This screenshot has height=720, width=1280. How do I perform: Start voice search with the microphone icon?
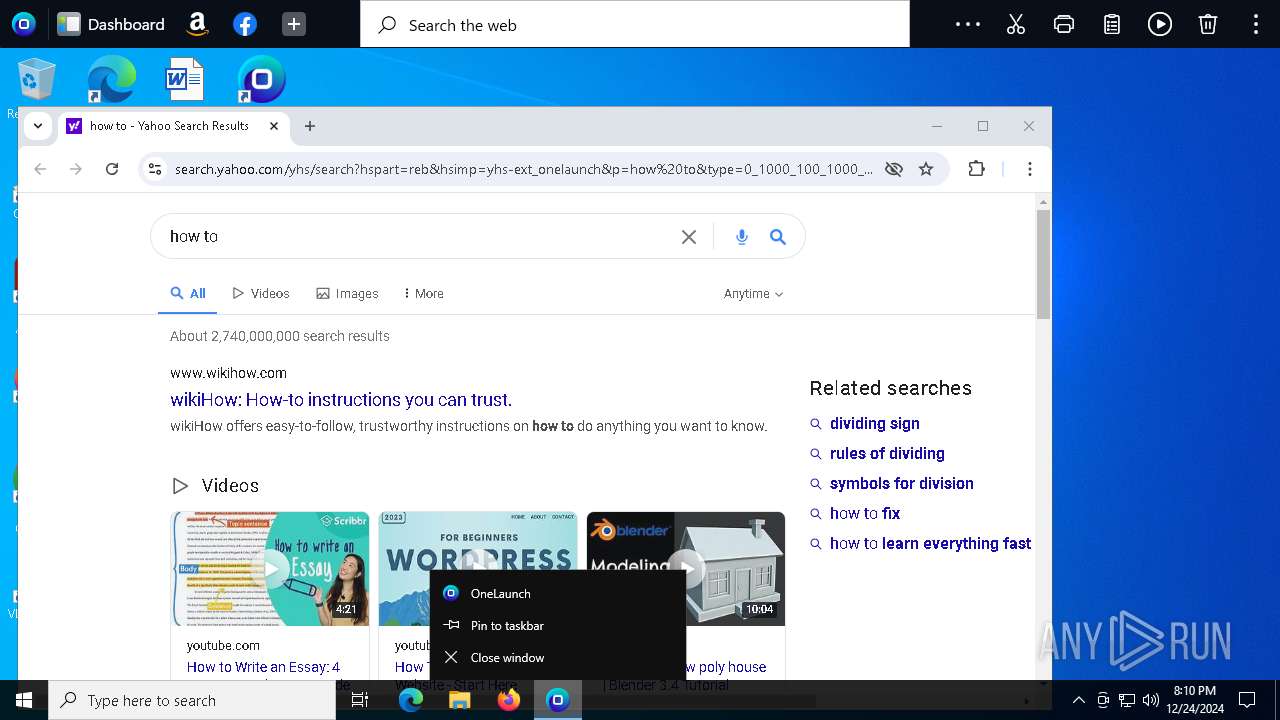(x=742, y=237)
